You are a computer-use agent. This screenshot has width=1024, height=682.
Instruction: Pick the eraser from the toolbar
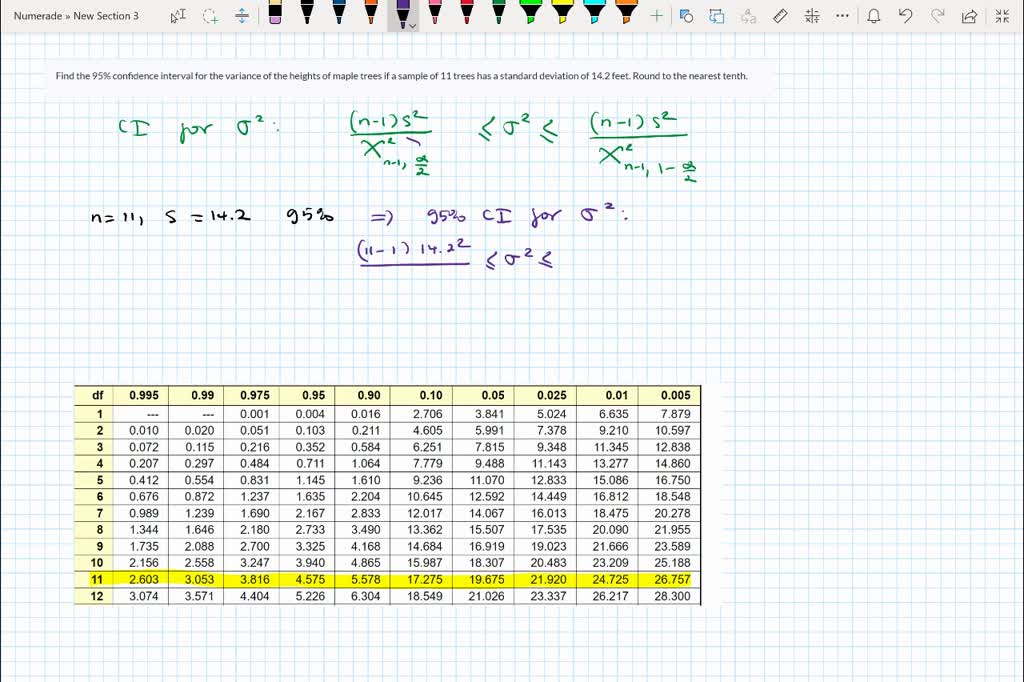274,15
